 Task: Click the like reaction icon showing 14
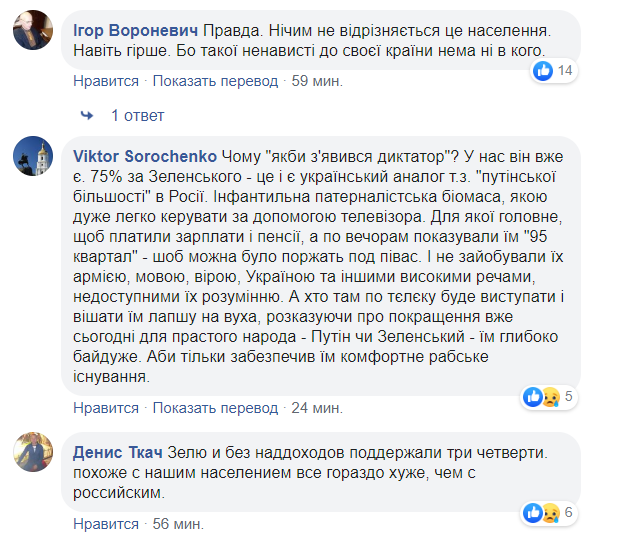[544, 70]
